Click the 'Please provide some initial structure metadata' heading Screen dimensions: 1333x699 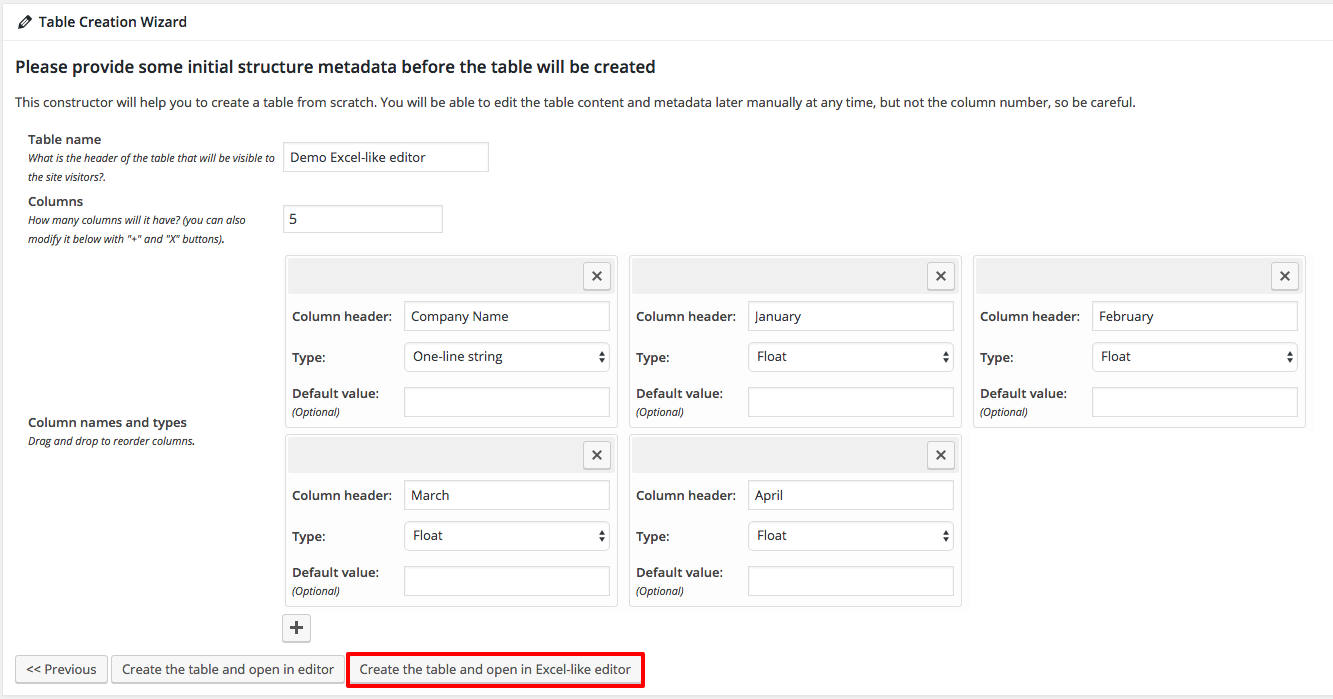(335, 67)
